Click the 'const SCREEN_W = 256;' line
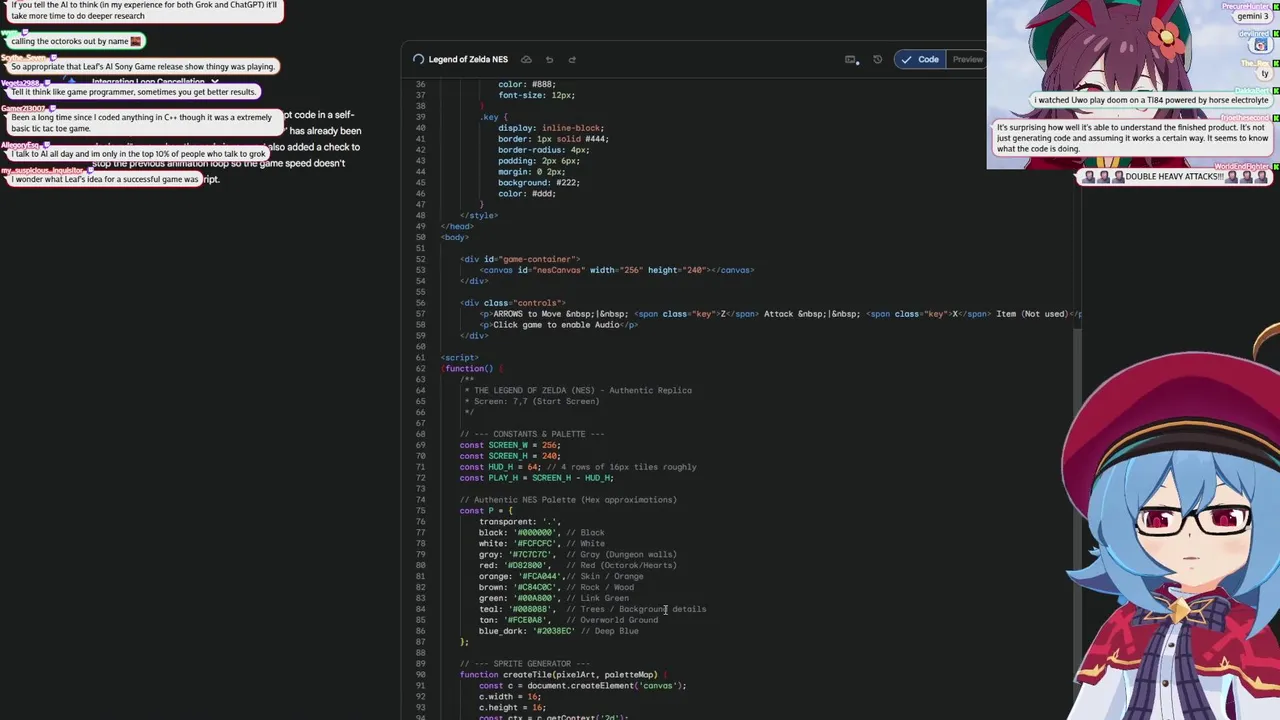The height and width of the screenshot is (720, 1280). click(x=510, y=445)
